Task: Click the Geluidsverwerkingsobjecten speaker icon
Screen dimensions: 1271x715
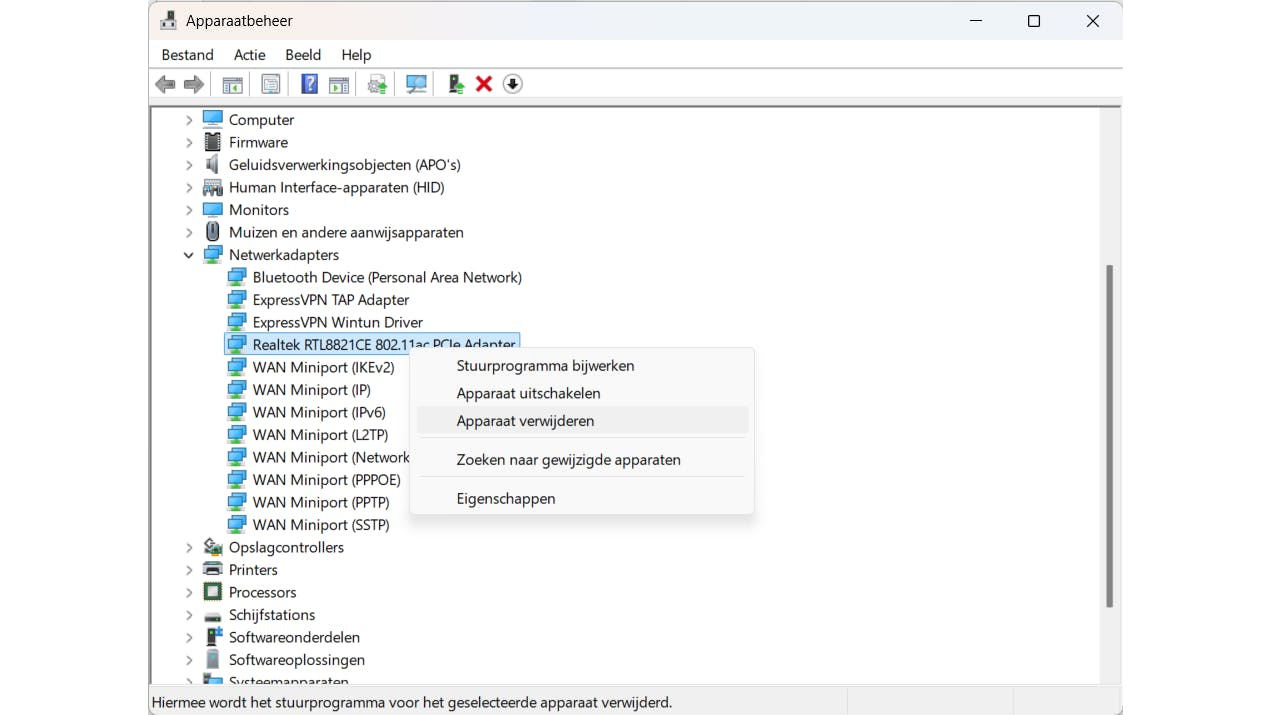Action: 212,164
